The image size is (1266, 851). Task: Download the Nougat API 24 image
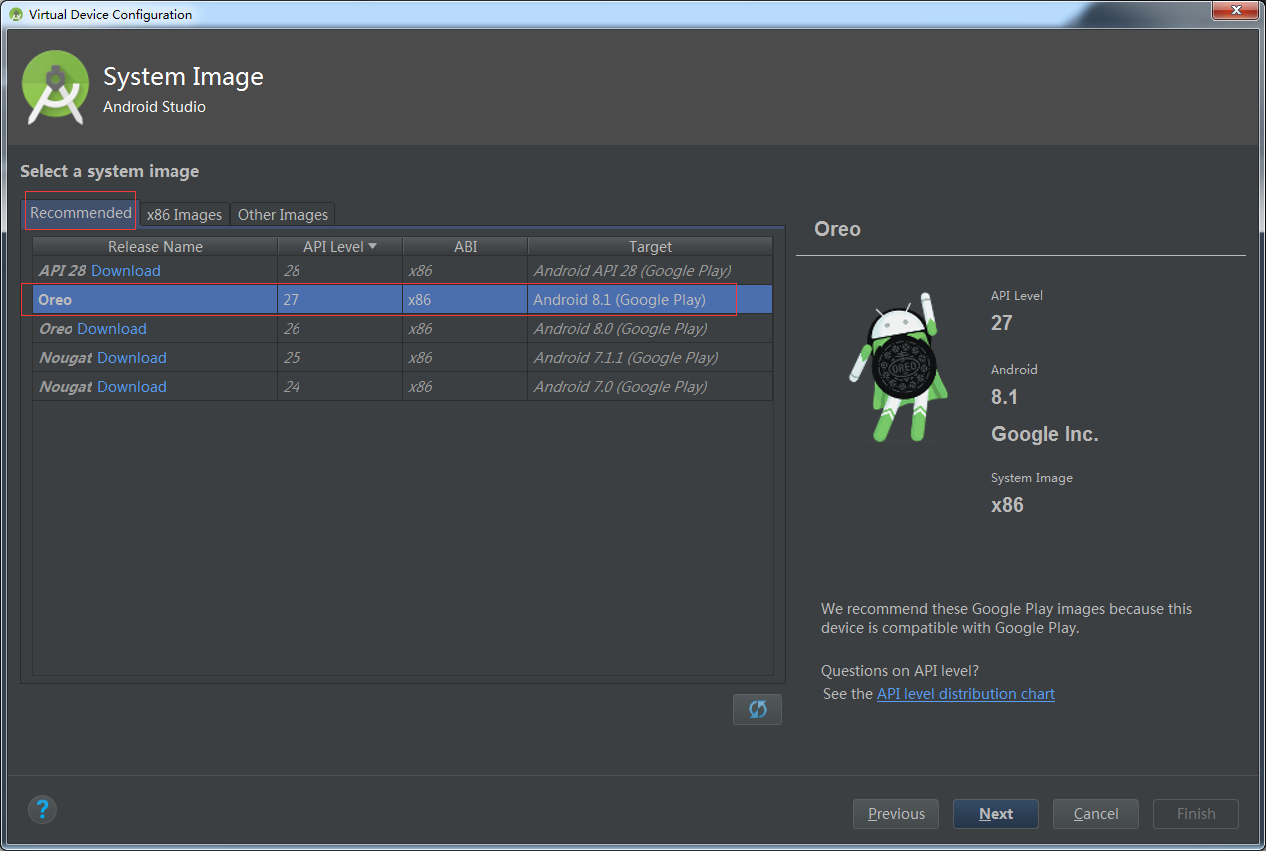[x=132, y=386]
